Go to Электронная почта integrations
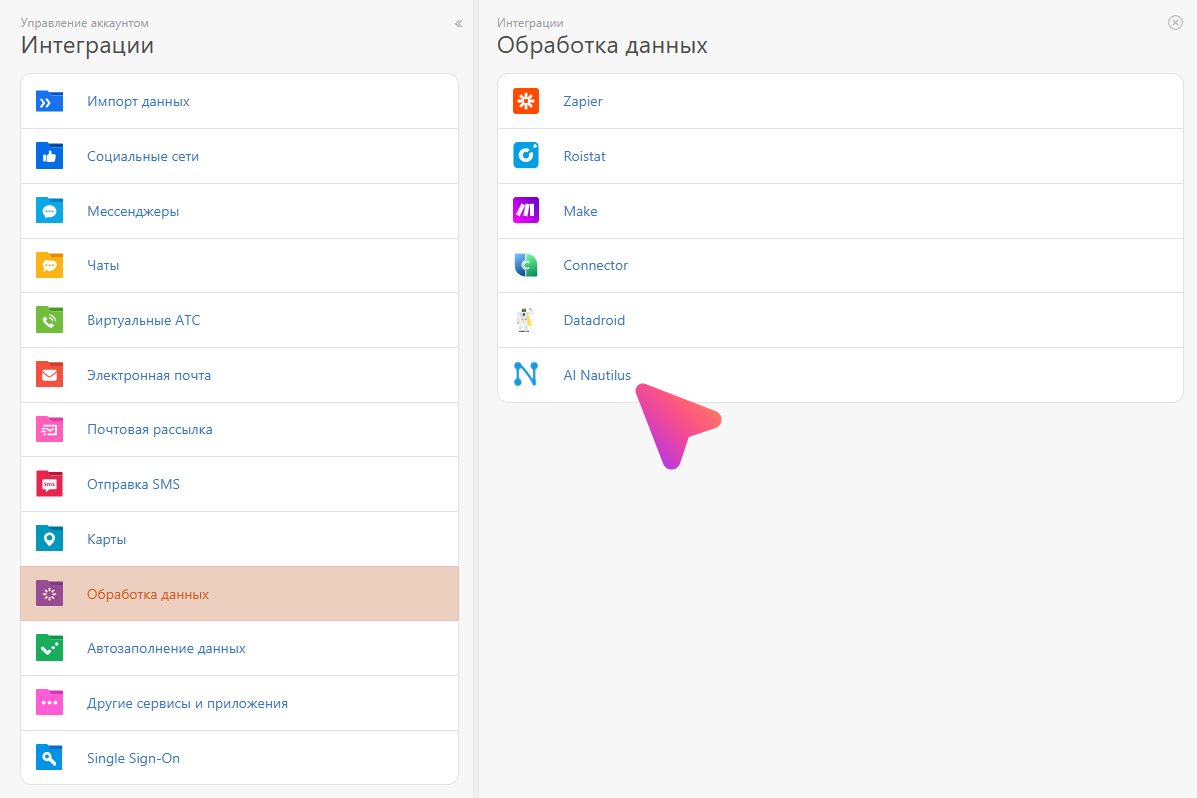The height and width of the screenshot is (798, 1197). 149,375
